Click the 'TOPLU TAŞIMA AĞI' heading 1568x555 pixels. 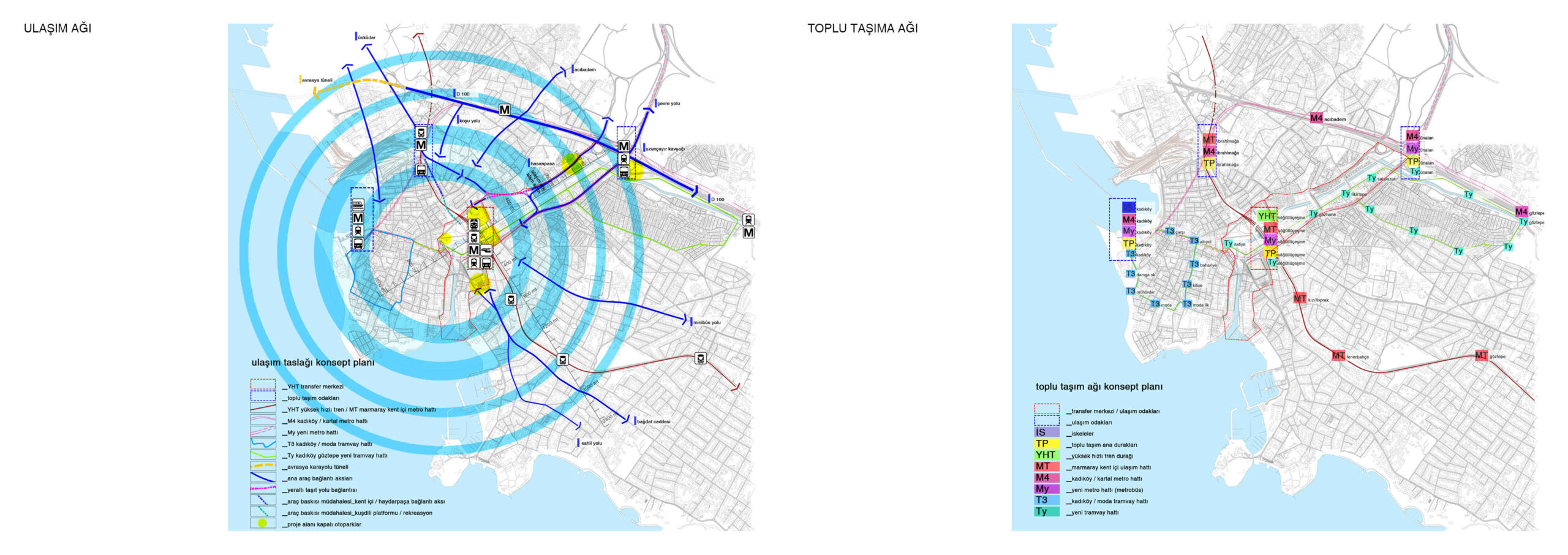[x=862, y=28]
